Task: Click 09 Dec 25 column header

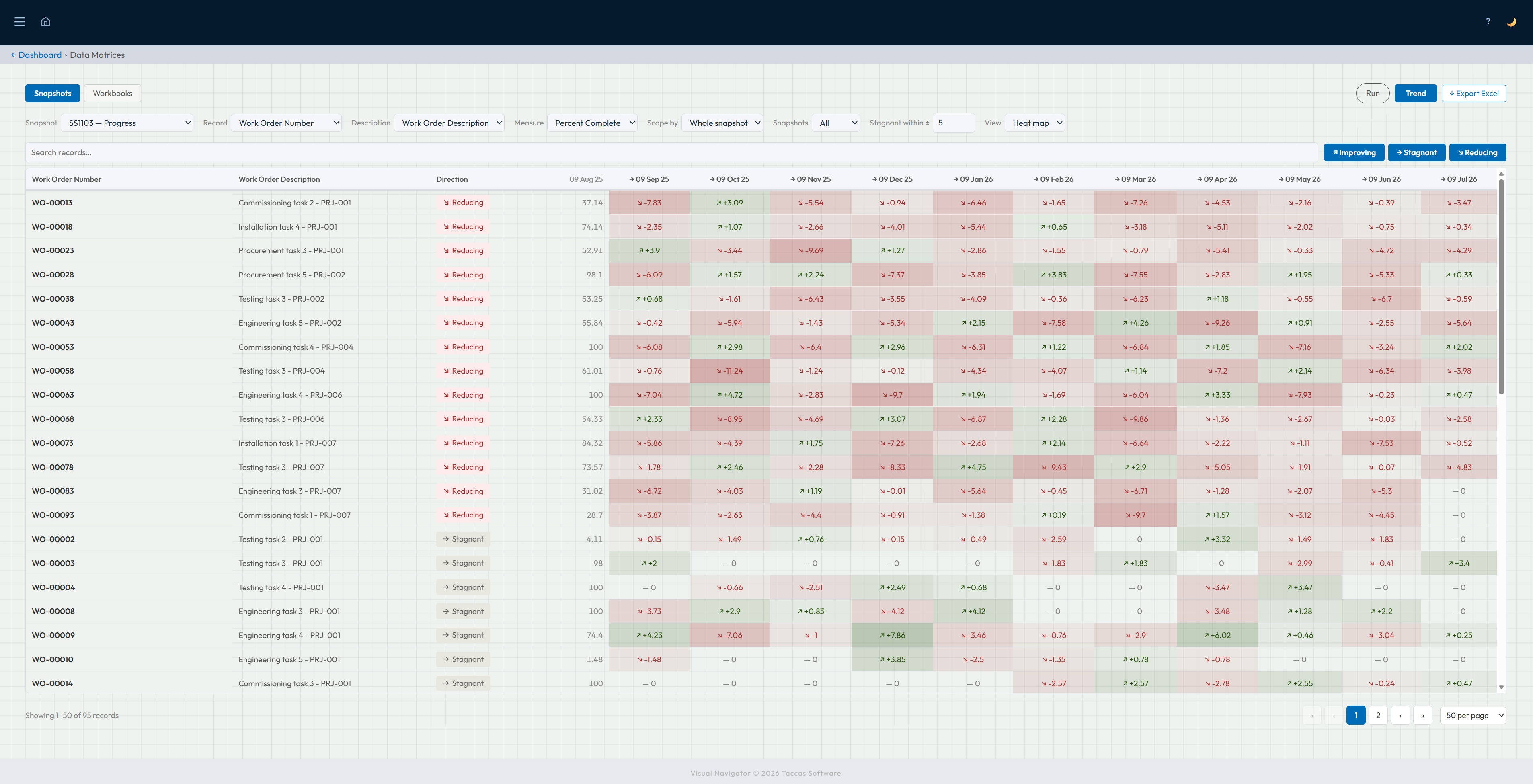Action: coord(892,179)
